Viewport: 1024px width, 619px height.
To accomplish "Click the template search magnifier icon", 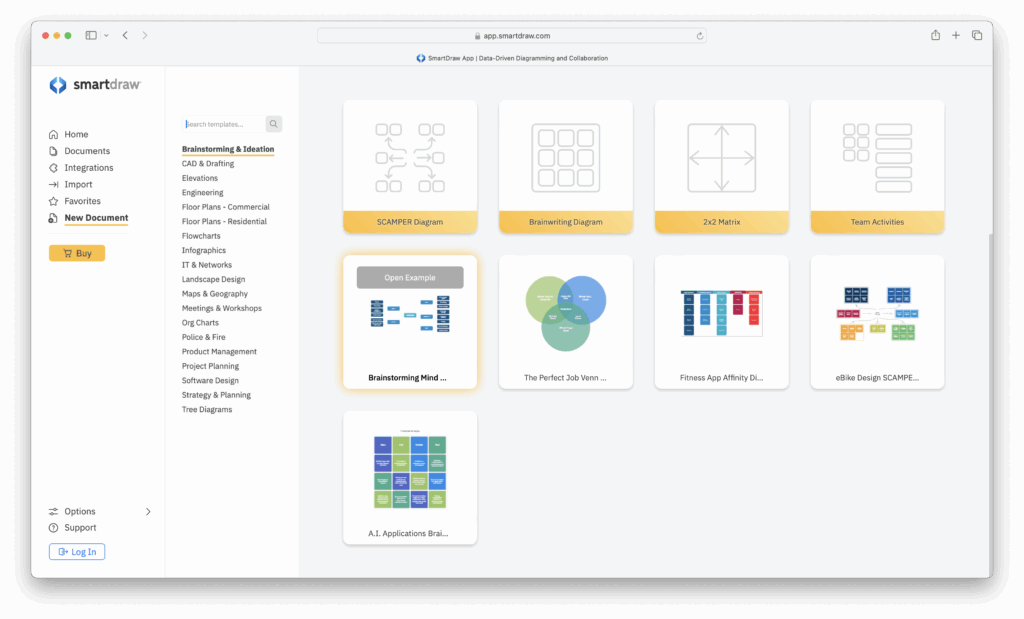I will pos(274,124).
